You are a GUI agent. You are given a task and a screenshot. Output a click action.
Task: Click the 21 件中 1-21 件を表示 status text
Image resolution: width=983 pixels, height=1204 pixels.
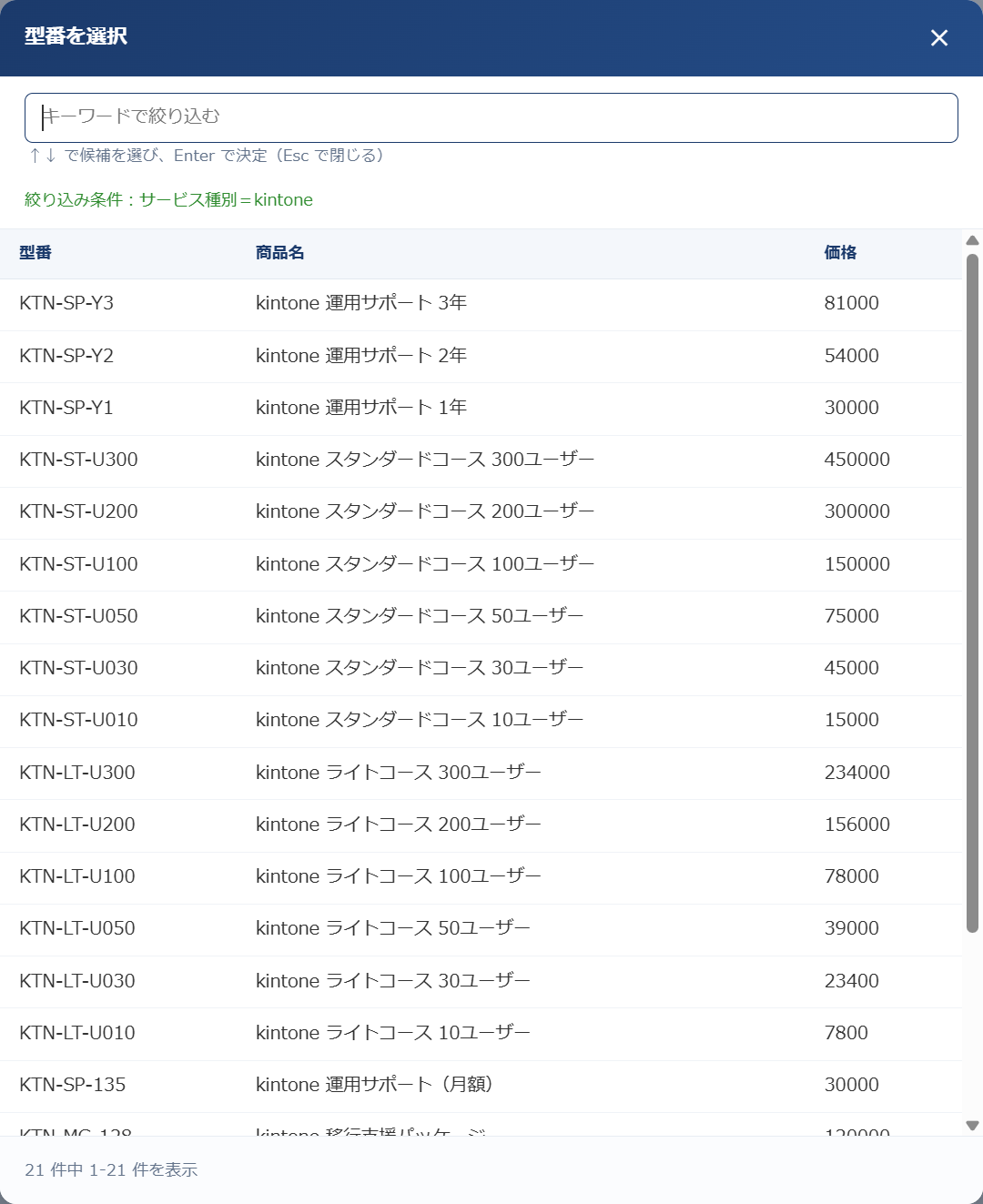click(x=111, y=1170)
